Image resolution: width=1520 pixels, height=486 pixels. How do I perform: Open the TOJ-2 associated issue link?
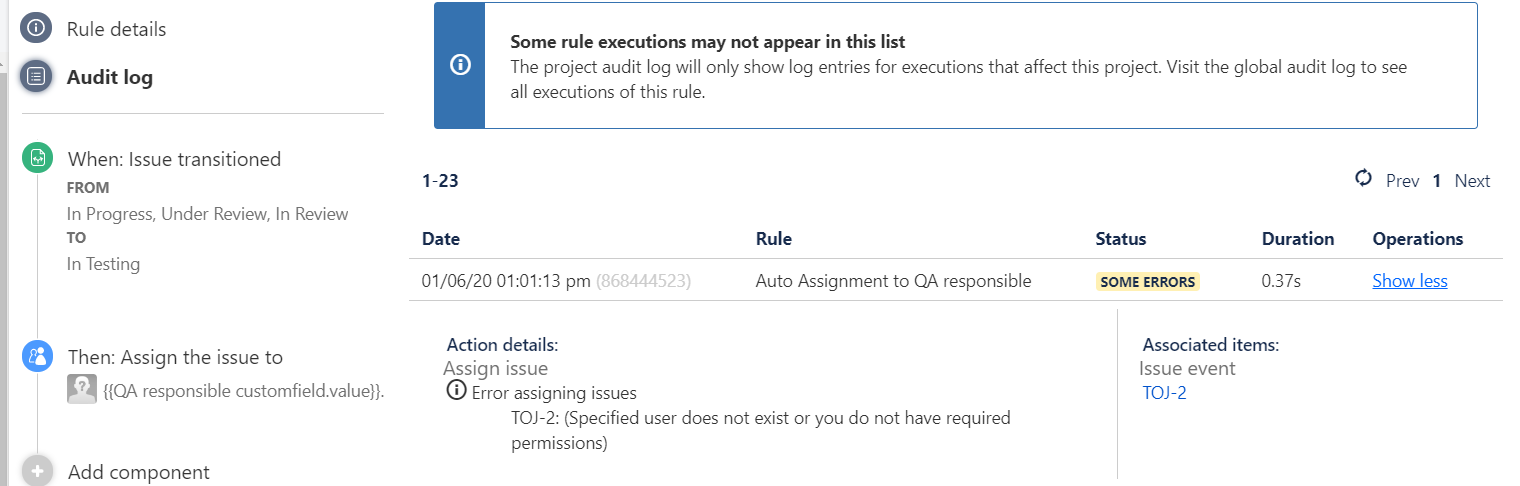click(x=1165, y=394)
